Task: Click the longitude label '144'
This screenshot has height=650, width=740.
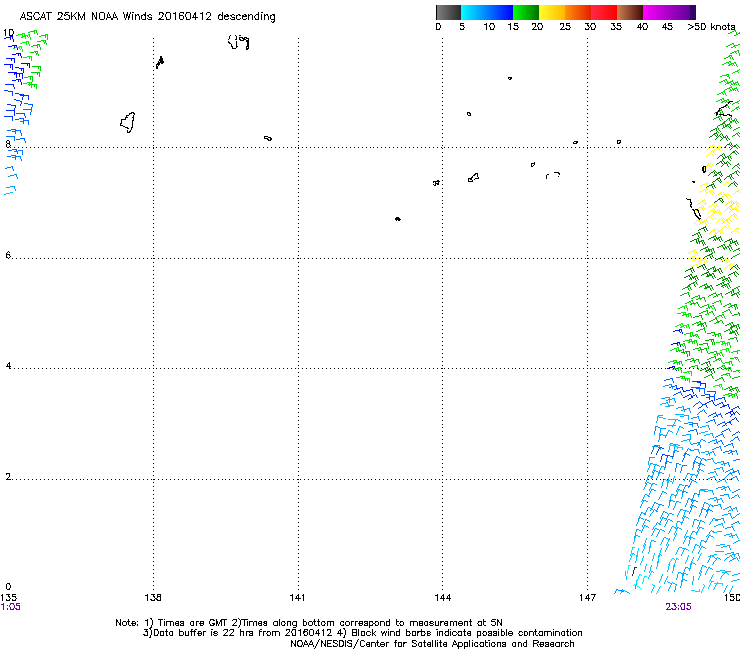Action: pos(442,598)
